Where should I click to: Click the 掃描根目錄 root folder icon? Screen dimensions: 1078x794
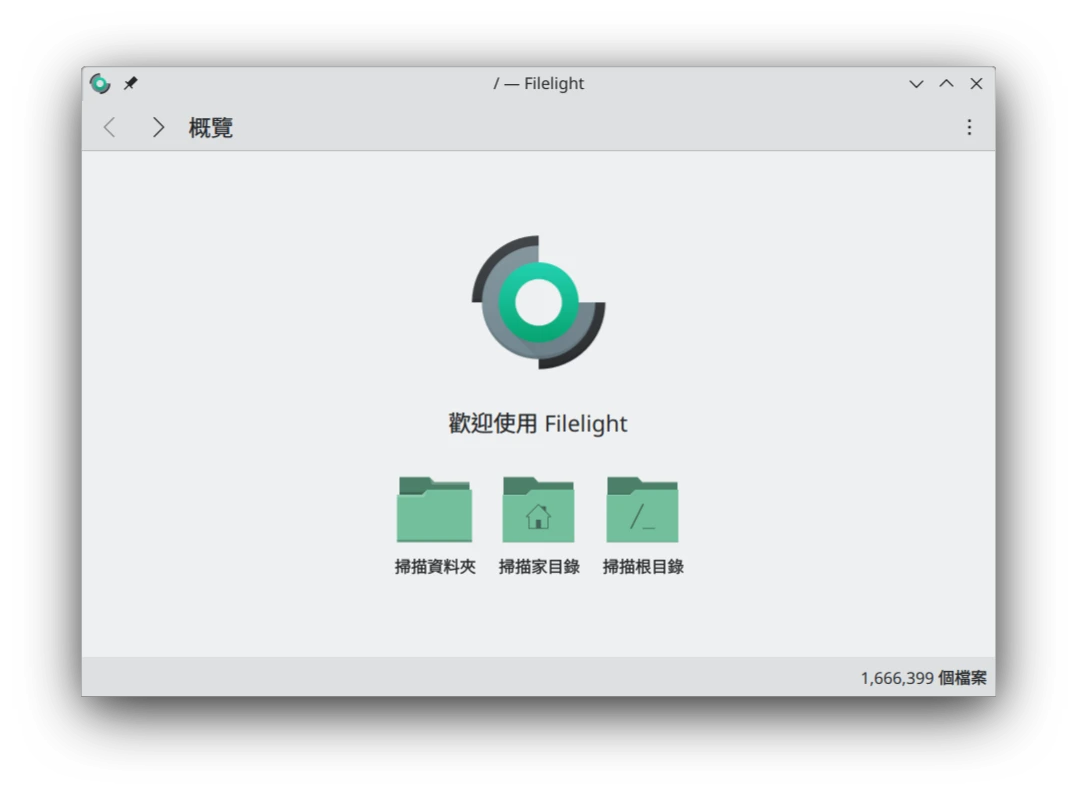[x=642, y=509]
